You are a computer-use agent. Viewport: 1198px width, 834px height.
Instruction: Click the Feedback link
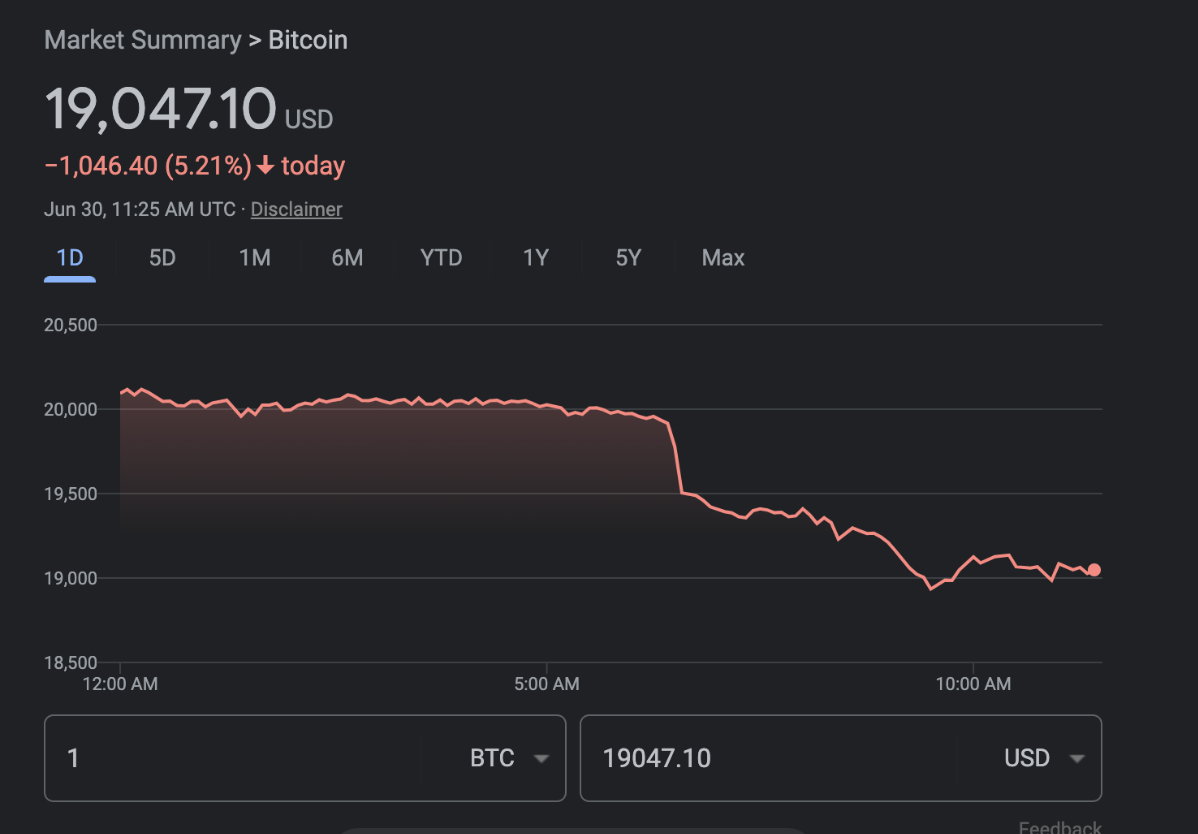[1059, 827]
